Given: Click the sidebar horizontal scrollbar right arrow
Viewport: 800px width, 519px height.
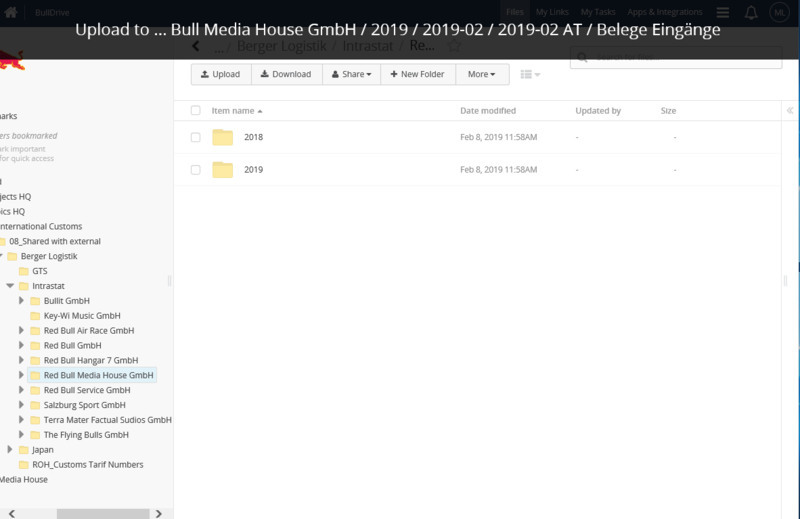Looking at the screenshot, I should [159, 513].
